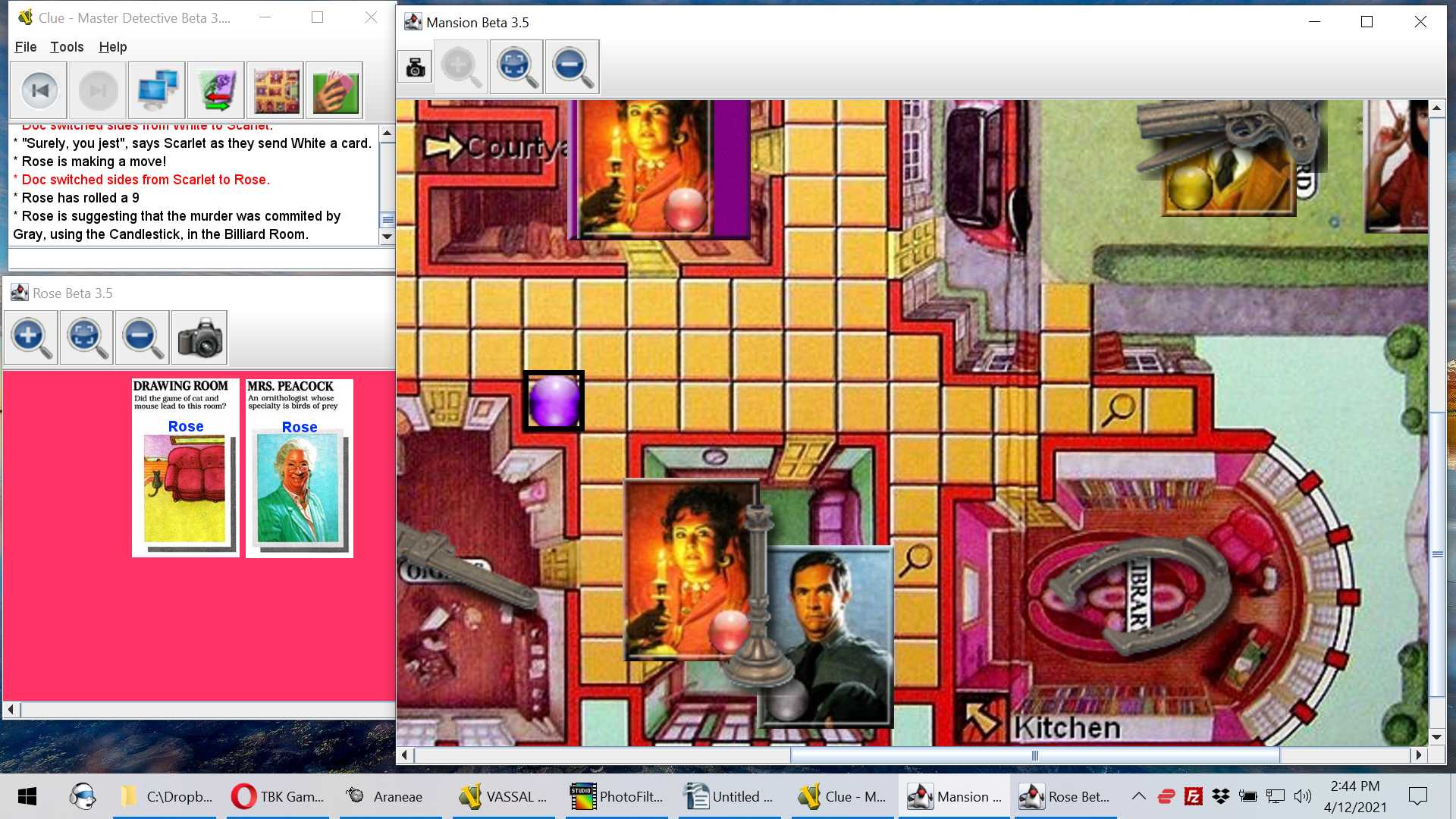Click the Mansion vertical scrollbar thumb
Image resolution: width=1456 pixels, height=819 pixels.
[x=1437, y=555]
